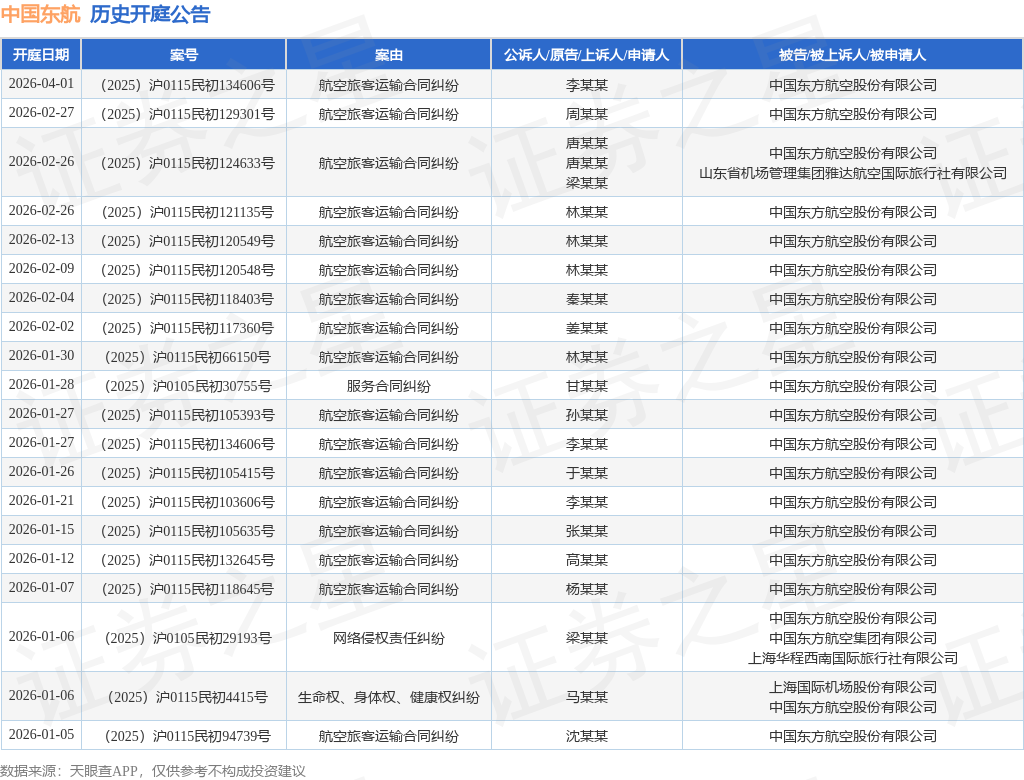Image resolution: width=1024 pixels, height=780 pixels.
Task: Click plaintiff 于某某
Action: 586,474
